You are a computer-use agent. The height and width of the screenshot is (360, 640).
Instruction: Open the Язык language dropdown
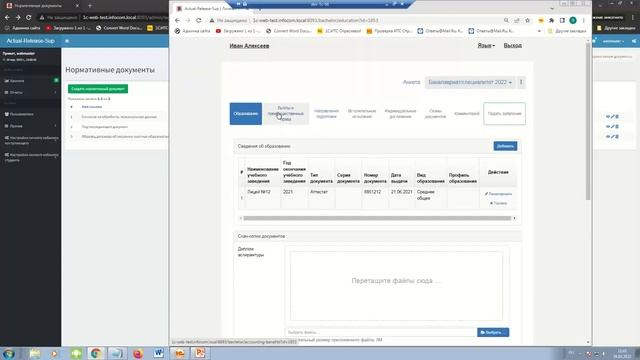(486, 46)
